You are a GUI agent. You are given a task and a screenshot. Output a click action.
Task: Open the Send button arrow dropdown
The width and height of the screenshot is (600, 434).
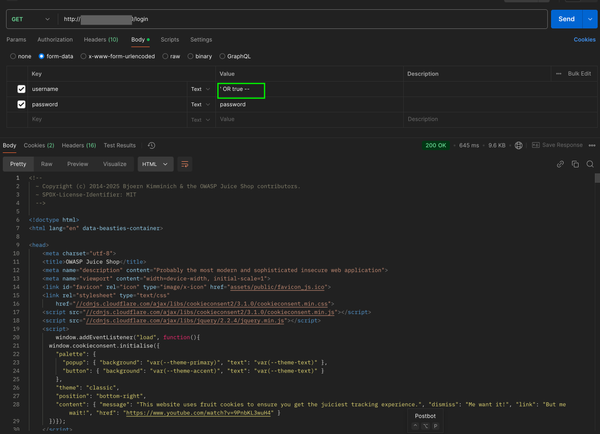[590, 19]
